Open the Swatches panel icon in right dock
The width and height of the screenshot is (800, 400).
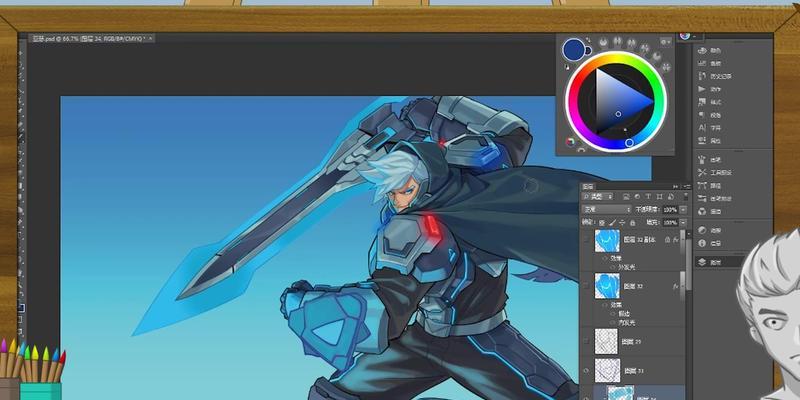point(702,63)
